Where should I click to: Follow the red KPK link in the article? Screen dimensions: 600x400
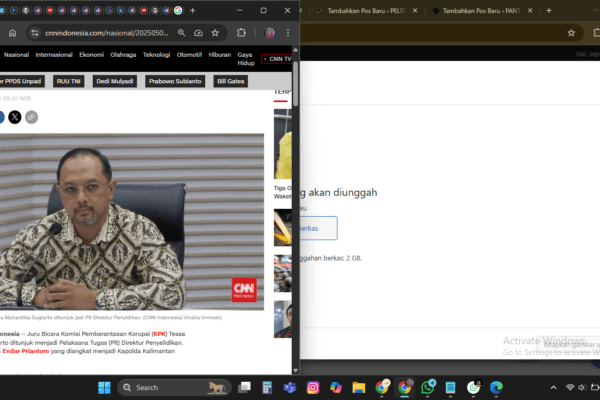pos(160,334)
